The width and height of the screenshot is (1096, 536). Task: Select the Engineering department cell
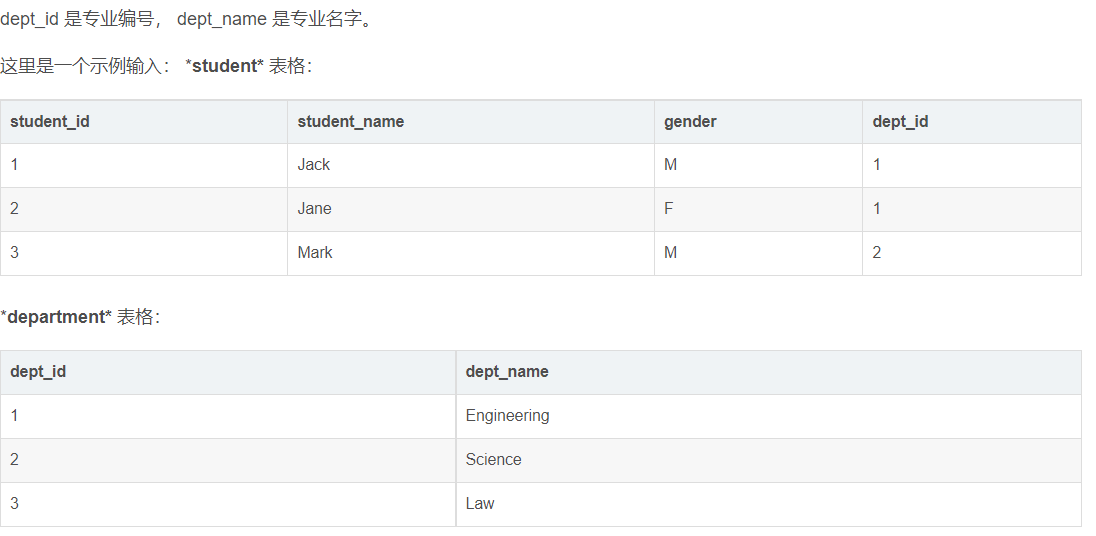tap(768, 416)
